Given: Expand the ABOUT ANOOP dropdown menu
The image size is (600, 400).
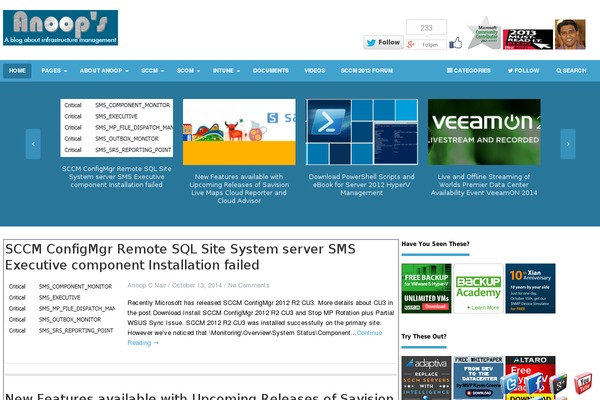Looking at the screenshot, I should (x=104, y=71).
